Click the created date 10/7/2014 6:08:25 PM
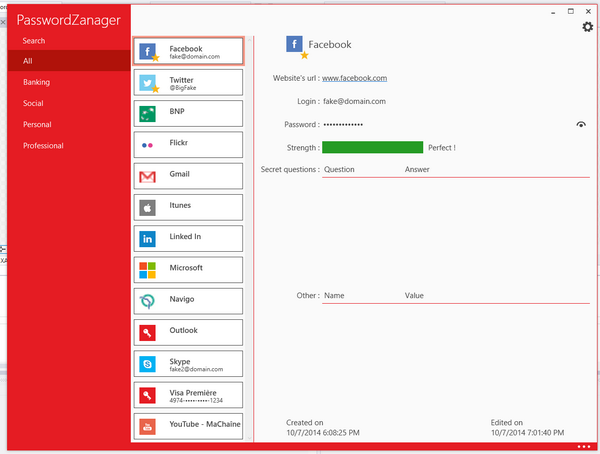Viewport: 600px width, 454px height. [323, 433]
